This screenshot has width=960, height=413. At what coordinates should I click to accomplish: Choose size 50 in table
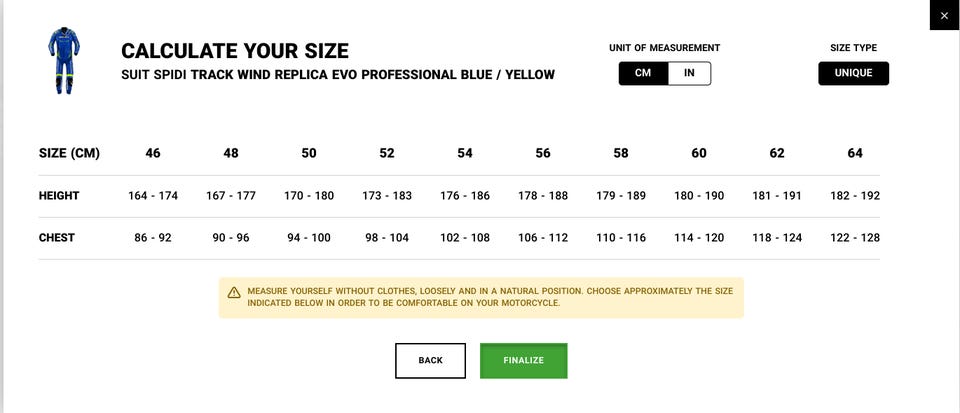[x=309, y=153]
